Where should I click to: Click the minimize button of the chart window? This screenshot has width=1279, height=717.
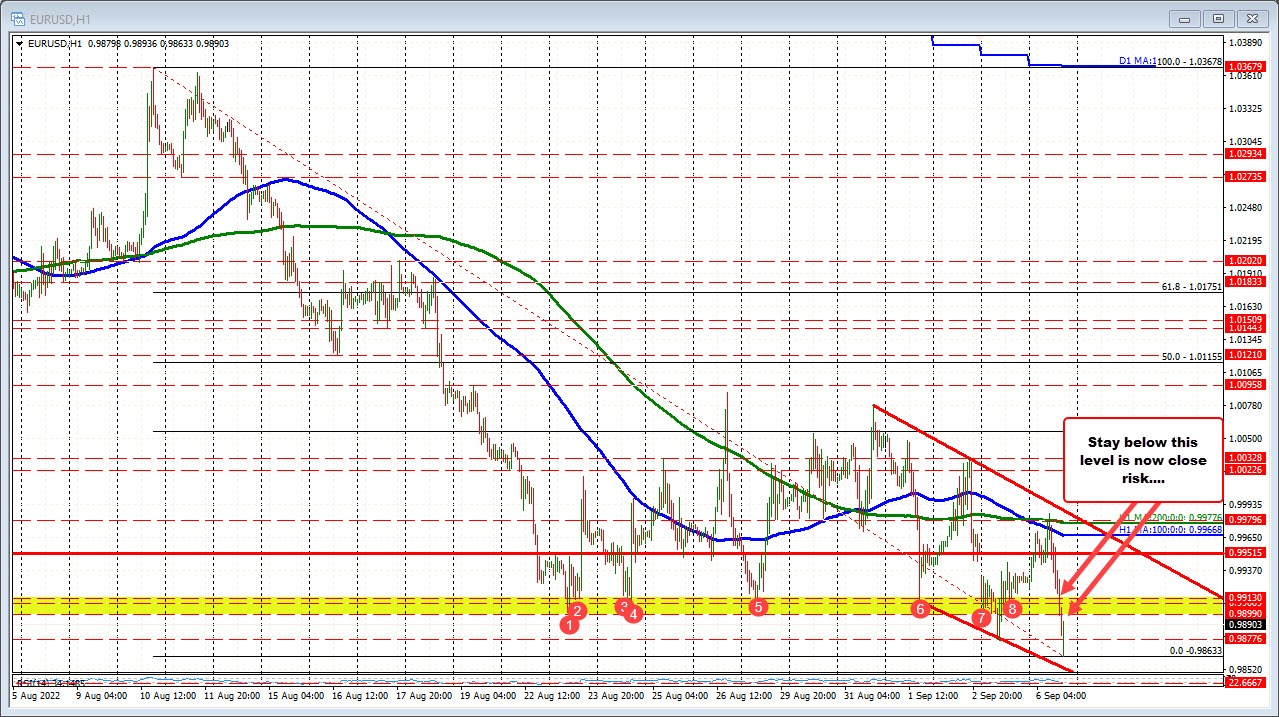(x=1184, y=18)
